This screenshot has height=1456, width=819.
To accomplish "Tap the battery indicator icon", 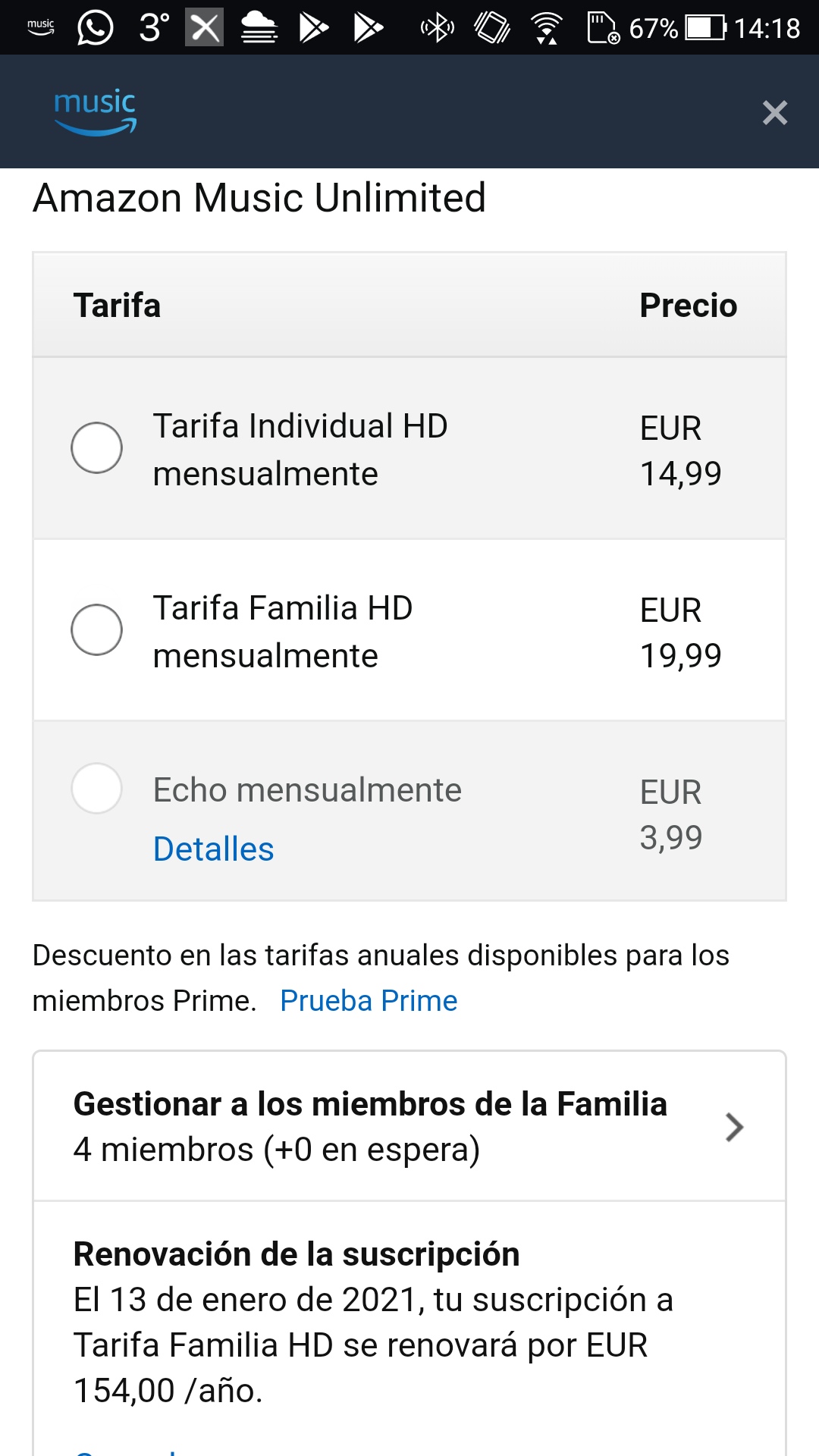I will click(x=705, y=28).
